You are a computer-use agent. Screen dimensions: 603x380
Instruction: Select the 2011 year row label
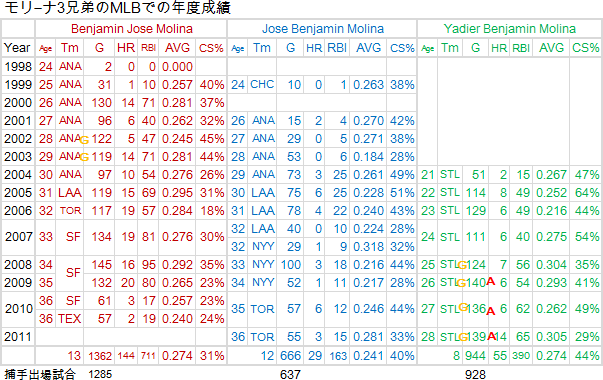18,337
